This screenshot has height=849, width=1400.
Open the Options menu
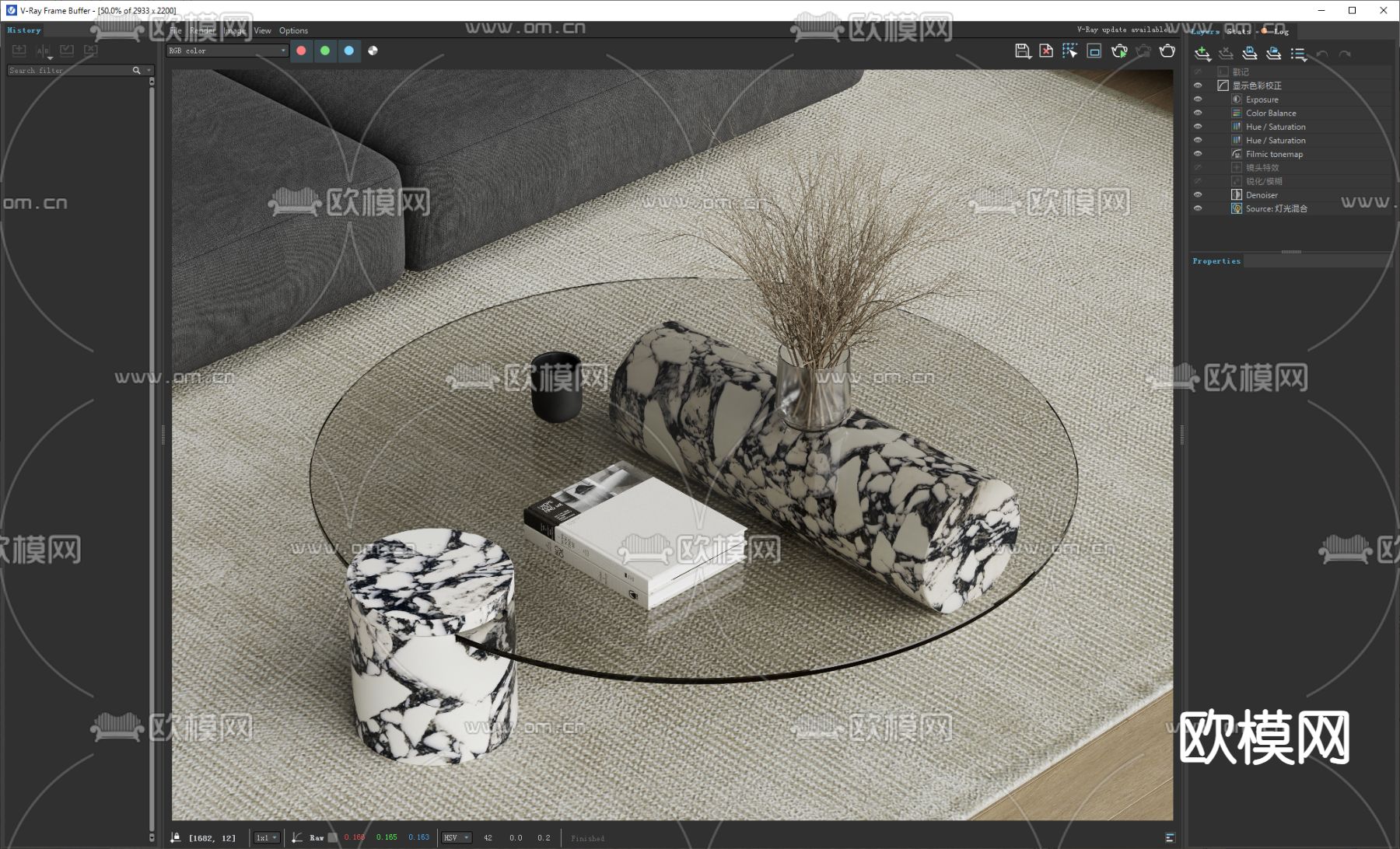[294, 30]
